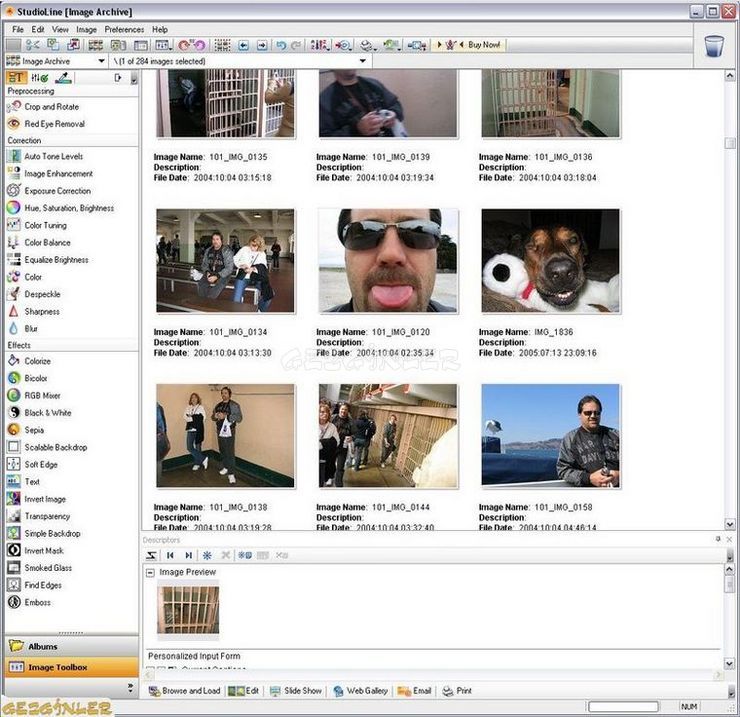
Task: Go to next image with right arrow icon
Action: coord(262,45)
